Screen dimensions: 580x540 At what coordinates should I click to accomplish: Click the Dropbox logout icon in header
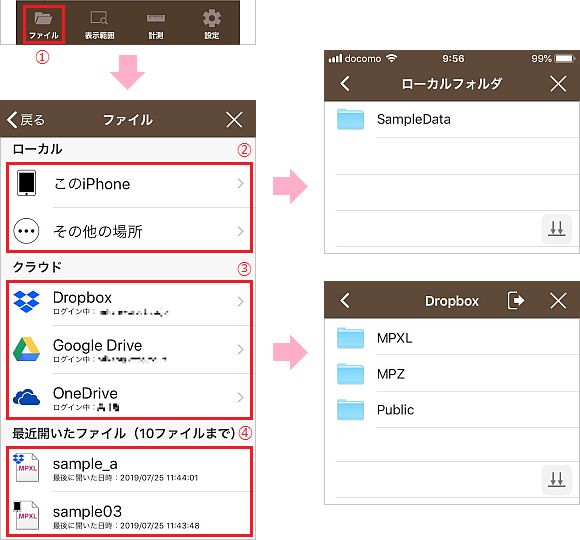click(516, 300)
